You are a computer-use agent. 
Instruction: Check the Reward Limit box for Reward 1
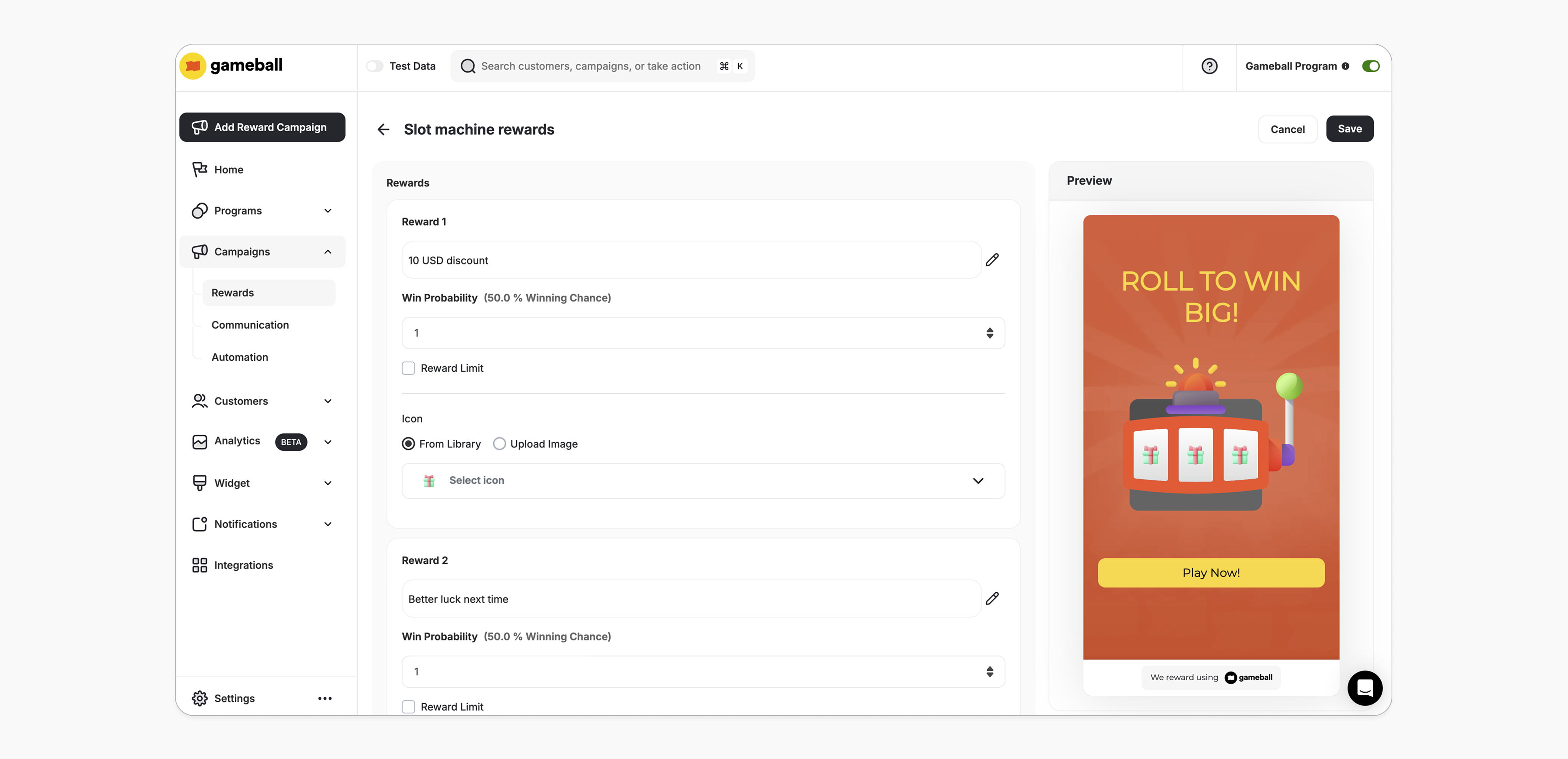pos(408,368)
